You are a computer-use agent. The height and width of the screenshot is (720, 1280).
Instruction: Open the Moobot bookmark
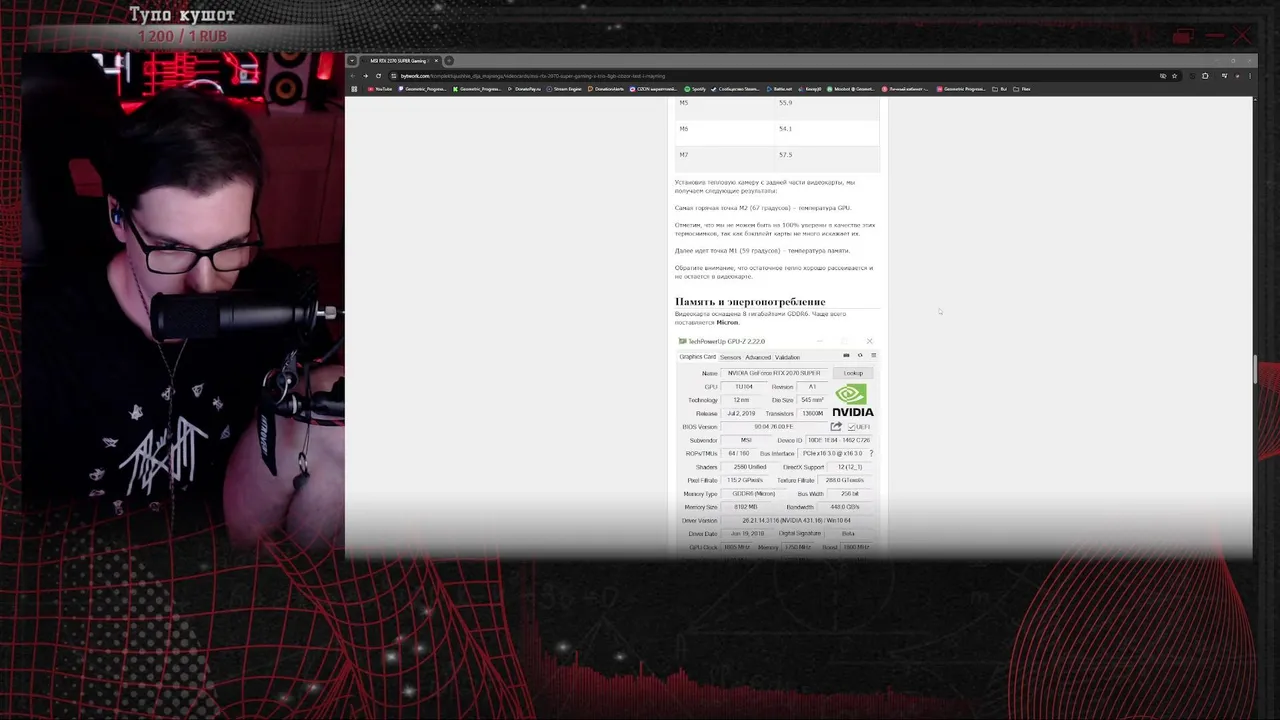(x=851, y=89)
